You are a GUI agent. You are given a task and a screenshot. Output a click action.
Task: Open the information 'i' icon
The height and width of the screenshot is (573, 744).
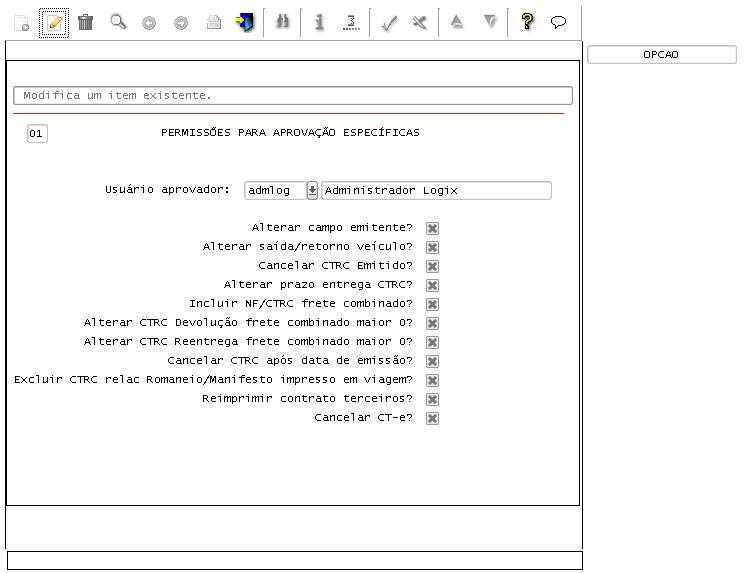319,22
